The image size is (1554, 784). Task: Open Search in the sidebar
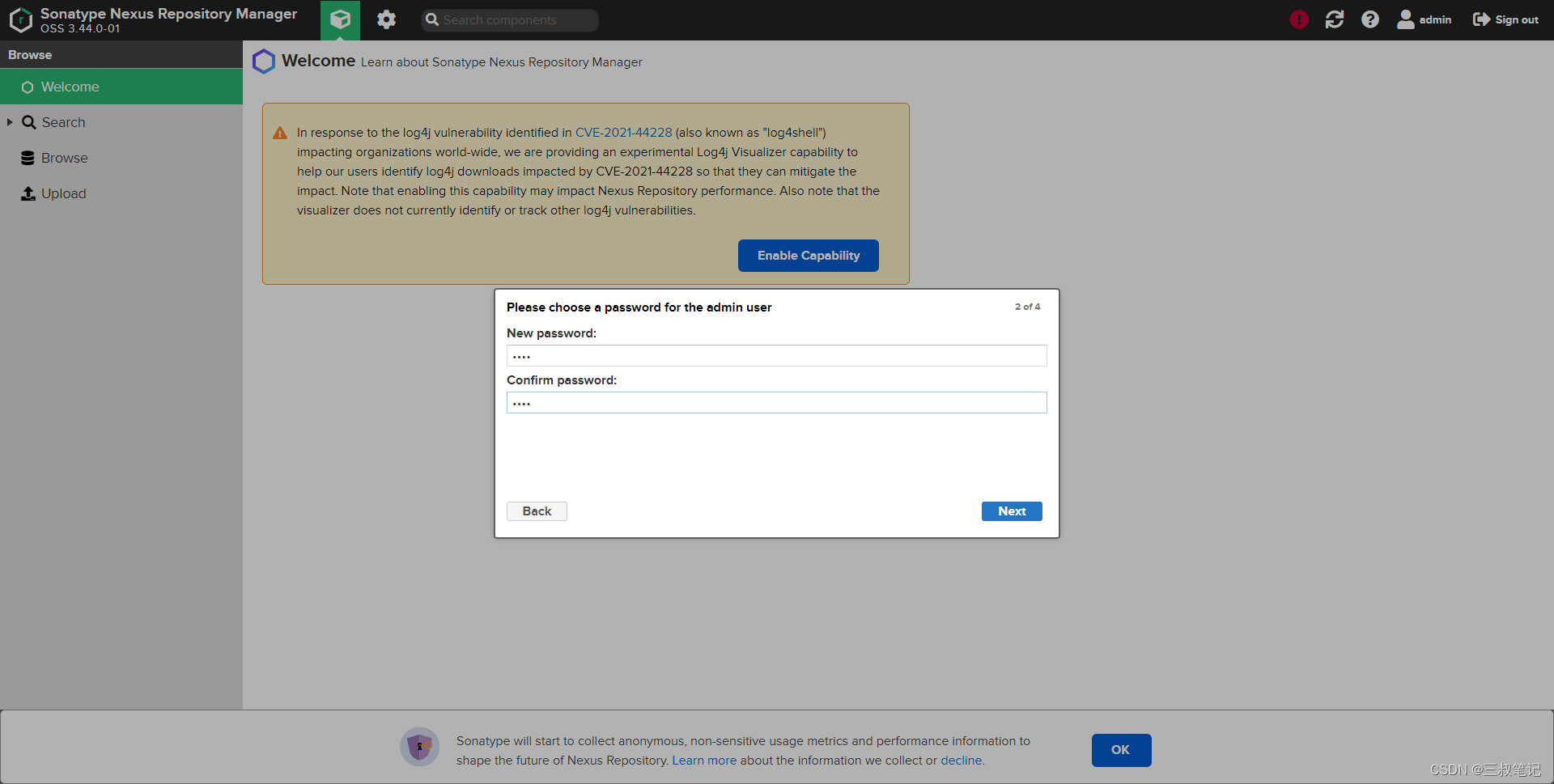point(63,122)
